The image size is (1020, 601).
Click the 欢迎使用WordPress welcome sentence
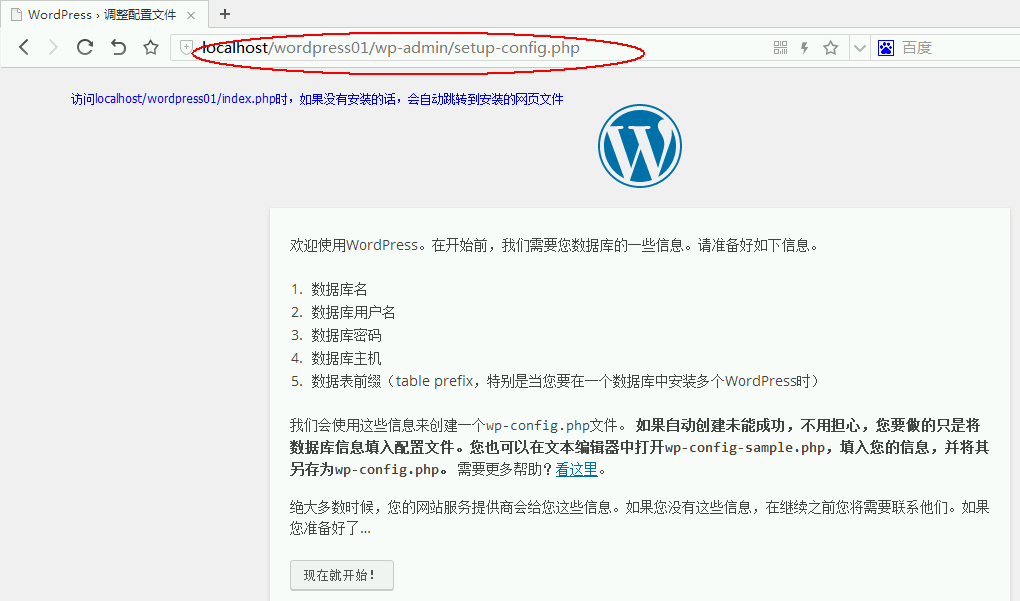(x=554, y=245)
